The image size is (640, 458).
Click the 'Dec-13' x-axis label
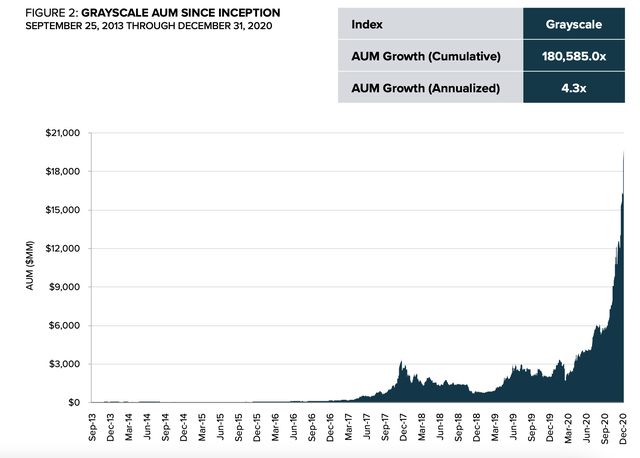111,427
